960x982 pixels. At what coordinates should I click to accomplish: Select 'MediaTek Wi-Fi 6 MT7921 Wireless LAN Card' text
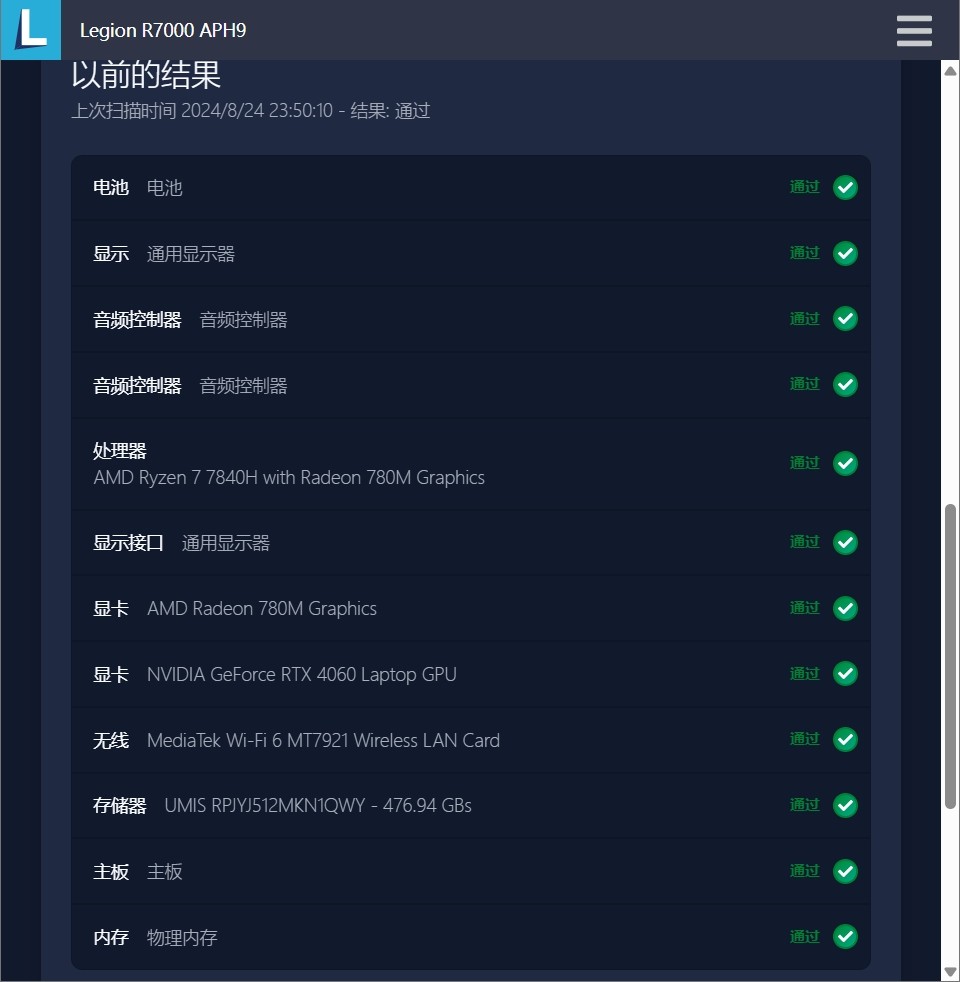(323, 740)
